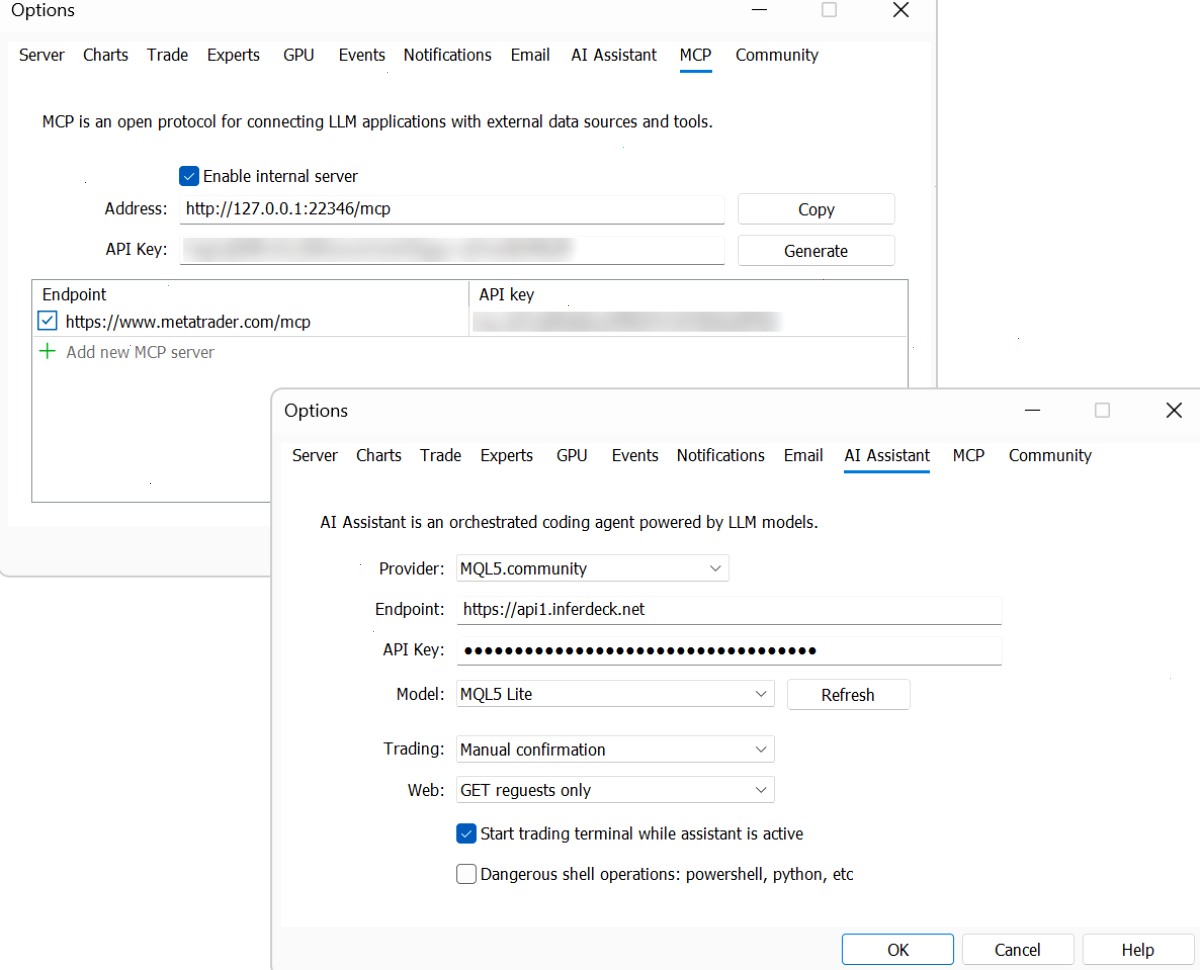Refresh the model list
The height and width of the screenshot is (970, 1200).
coord(848,695)
